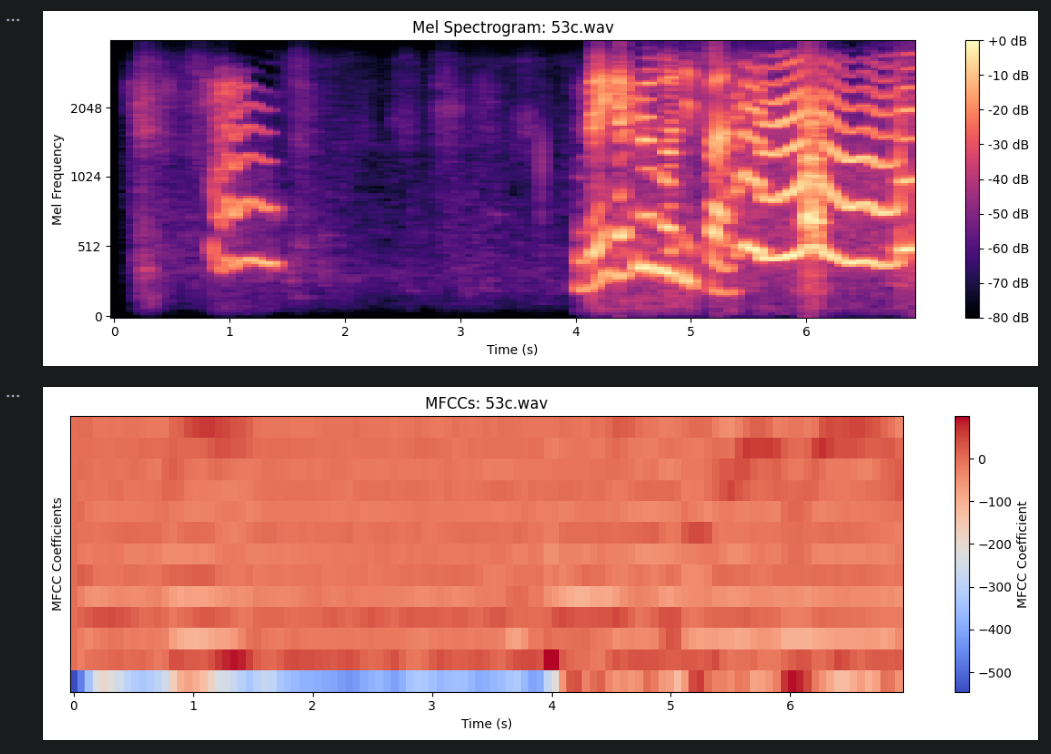Image resolution: width=1051 pixels, height=754 pixels.
Task: Click the -300 label on MFCC colorbar
Action: click(x=995, y=587)
